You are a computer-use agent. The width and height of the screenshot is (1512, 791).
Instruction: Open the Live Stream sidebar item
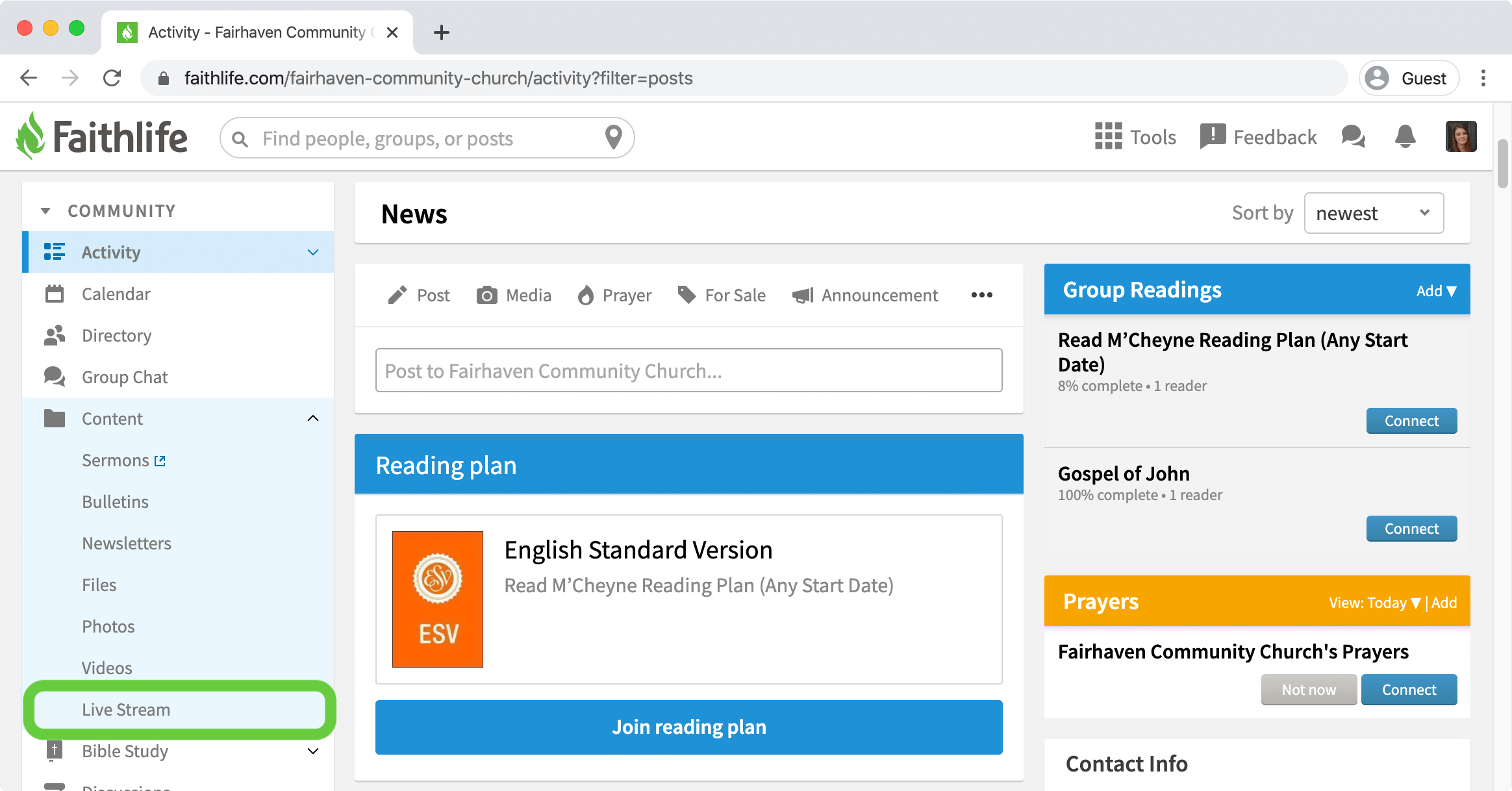click(126, 710)
